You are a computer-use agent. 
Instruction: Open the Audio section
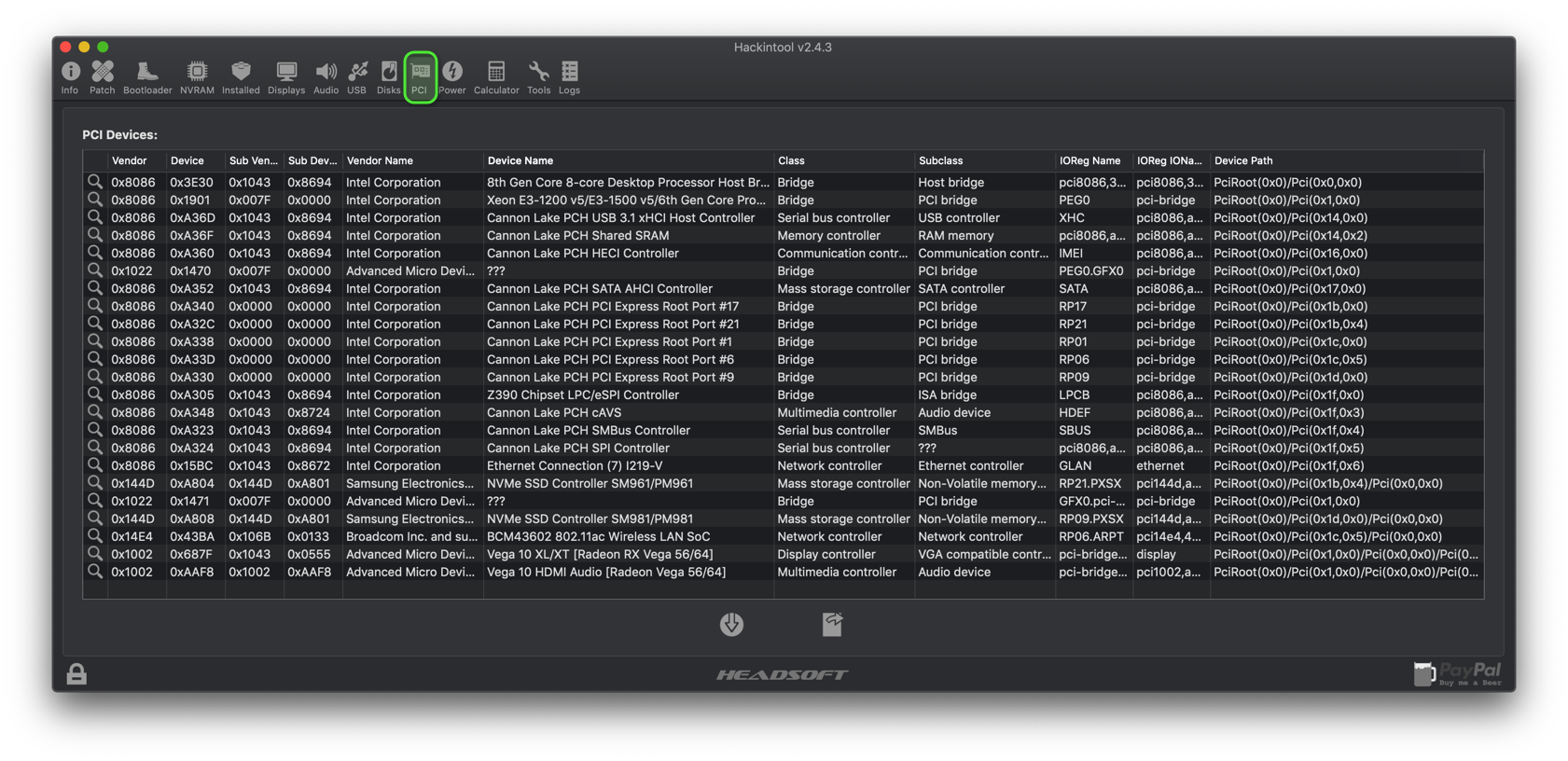point(326,76)
